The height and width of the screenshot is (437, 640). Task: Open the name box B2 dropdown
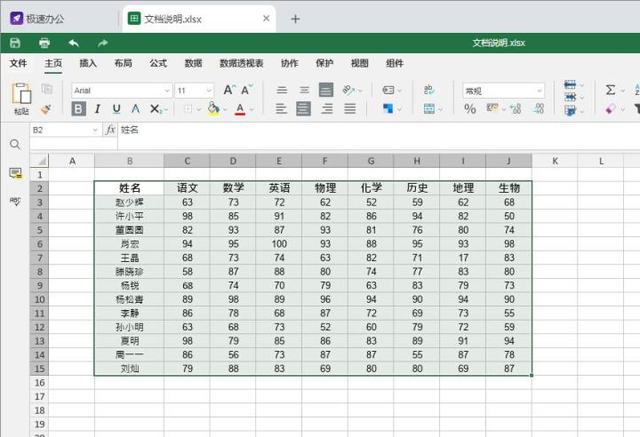pyautogui.click(x=95, y=130)
